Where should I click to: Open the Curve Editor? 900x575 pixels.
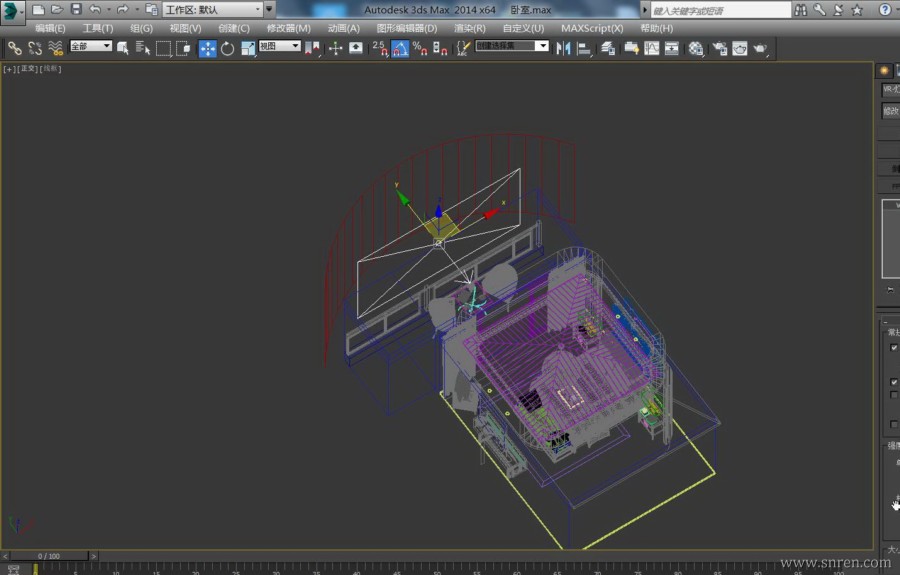[651, 49]
